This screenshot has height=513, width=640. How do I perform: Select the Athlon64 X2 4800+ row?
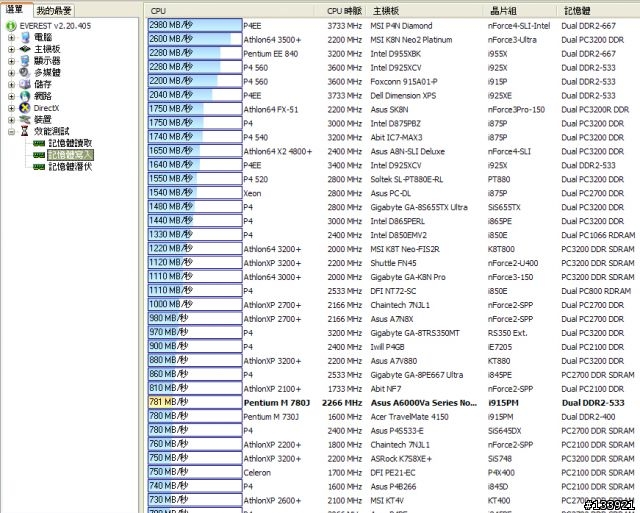393,151
